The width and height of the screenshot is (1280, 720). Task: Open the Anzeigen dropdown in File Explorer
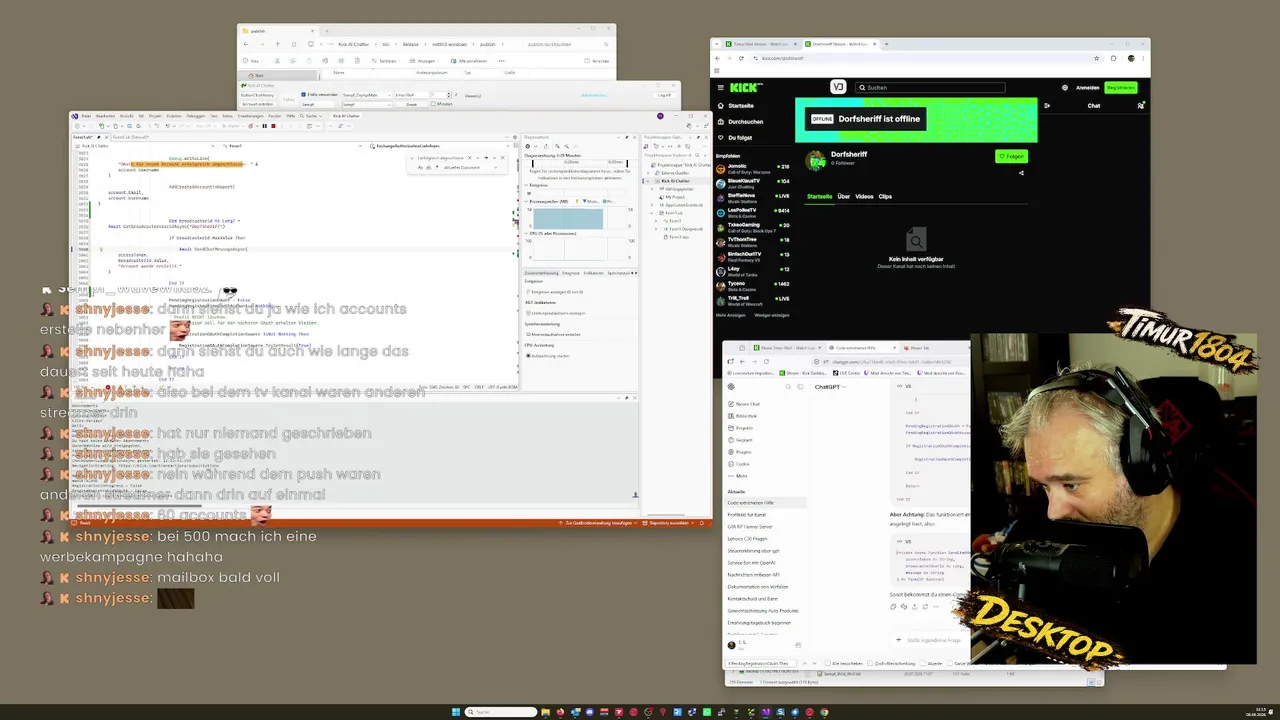pyautogui.click(x=423, y=61)
